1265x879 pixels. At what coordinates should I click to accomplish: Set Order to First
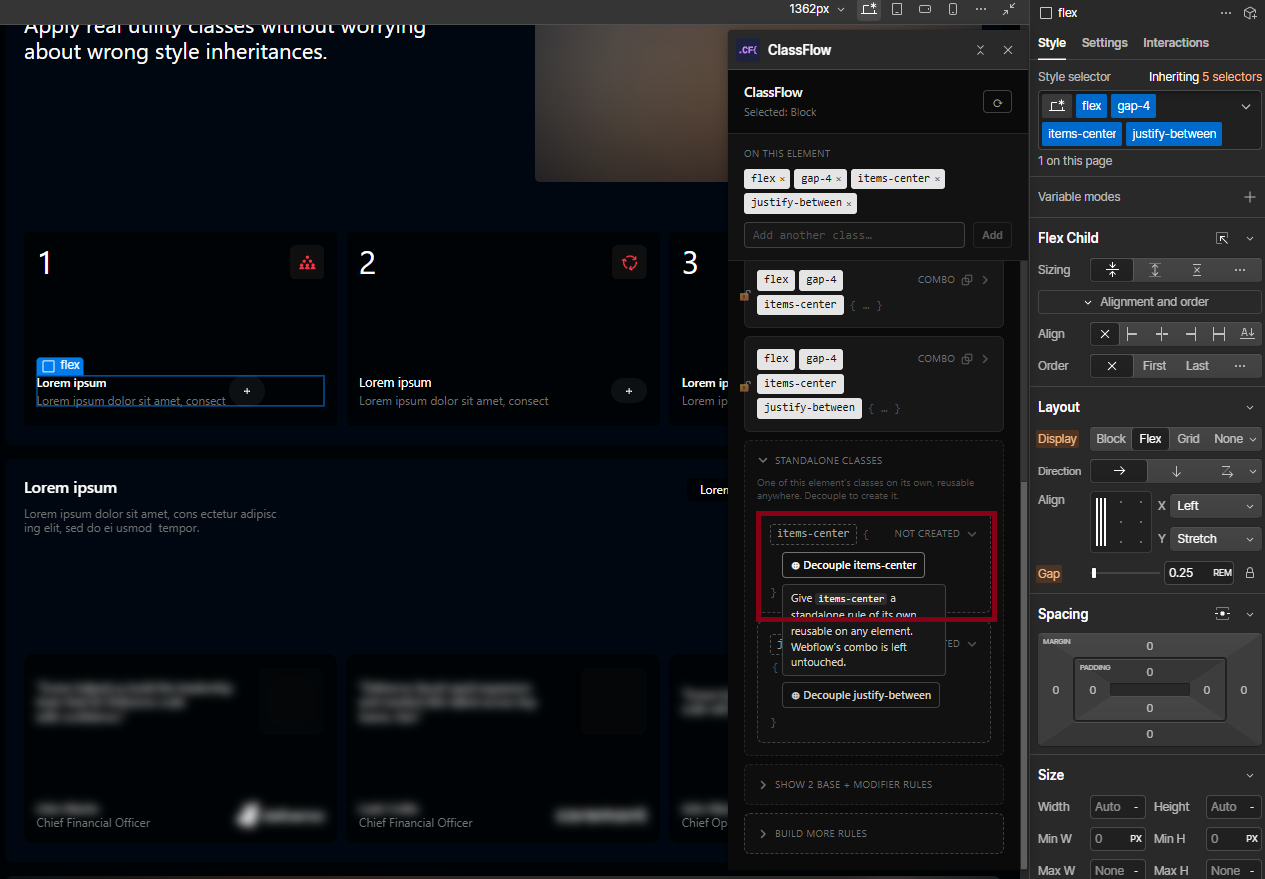click(x=1154, y=366)
